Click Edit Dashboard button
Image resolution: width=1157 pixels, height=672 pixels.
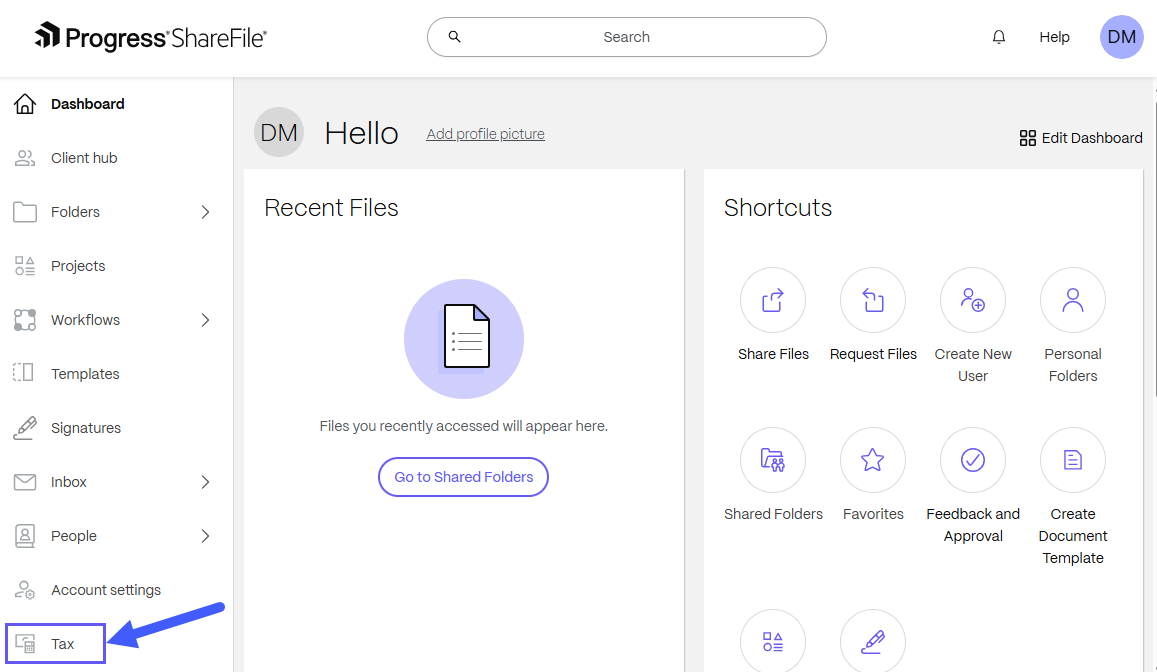(x=1081, y=138)
